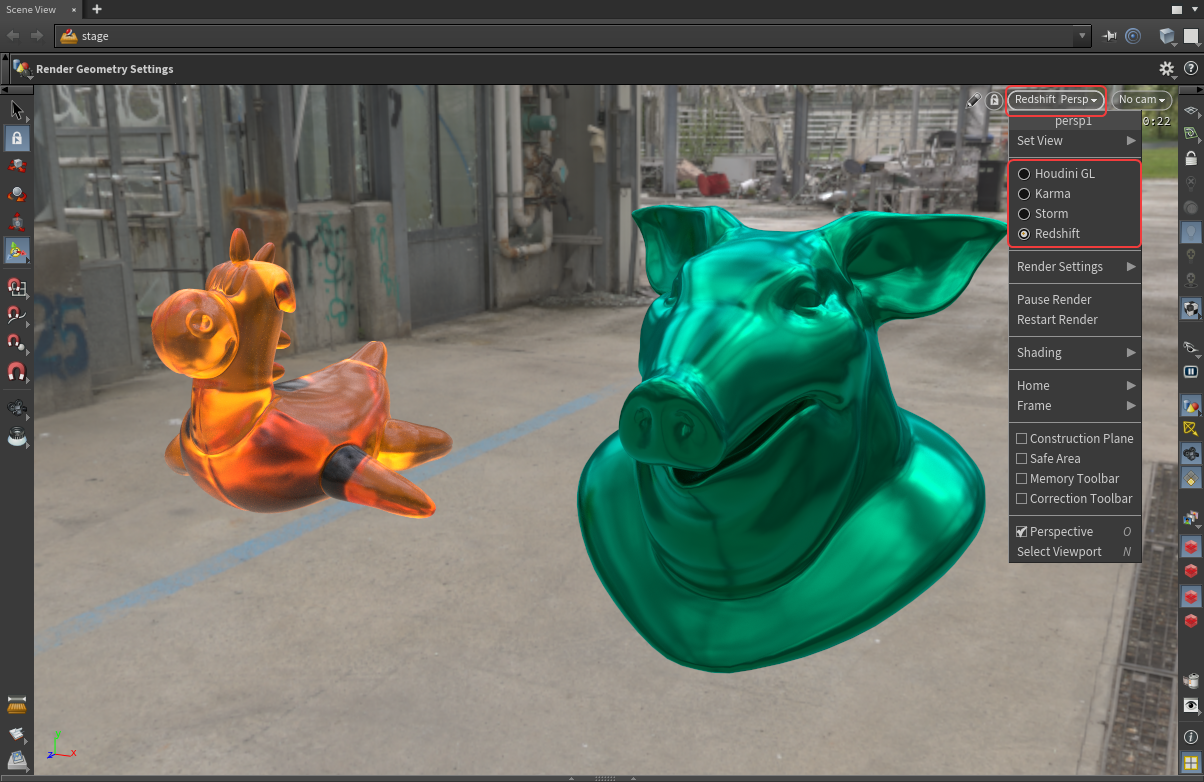This screenshot has height=782, width=1204.
Task: Click the pencil icon beside the viewport menu
Action: [x=974, y=100]
